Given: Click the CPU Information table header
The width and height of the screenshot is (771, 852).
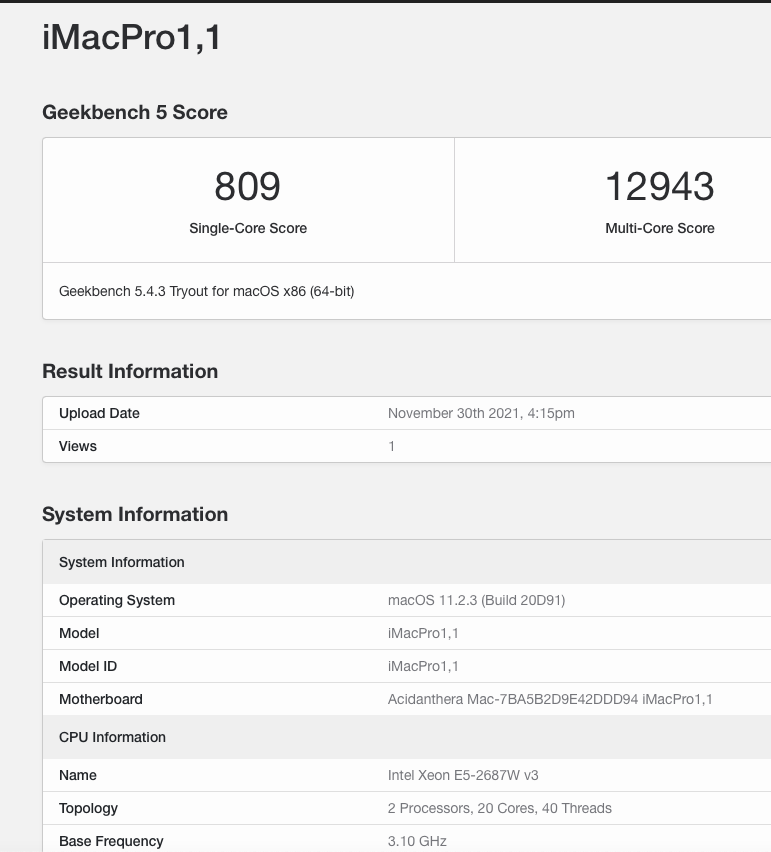Looking at the screenshot, I should (x=406, y=737).
